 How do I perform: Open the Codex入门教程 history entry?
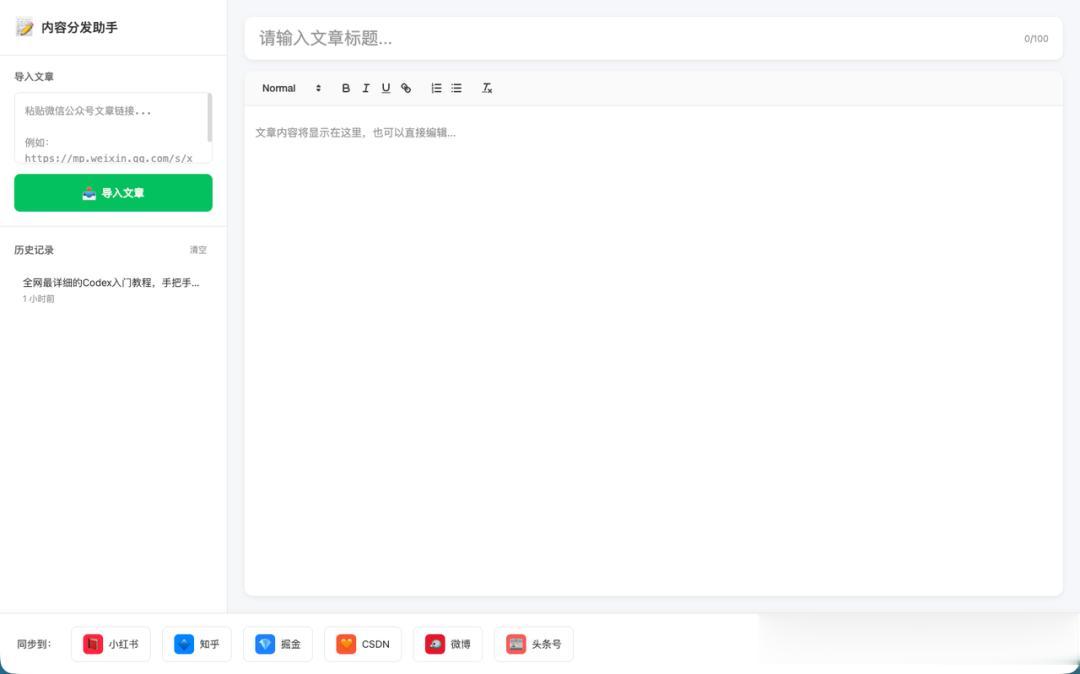pos(113,290)
